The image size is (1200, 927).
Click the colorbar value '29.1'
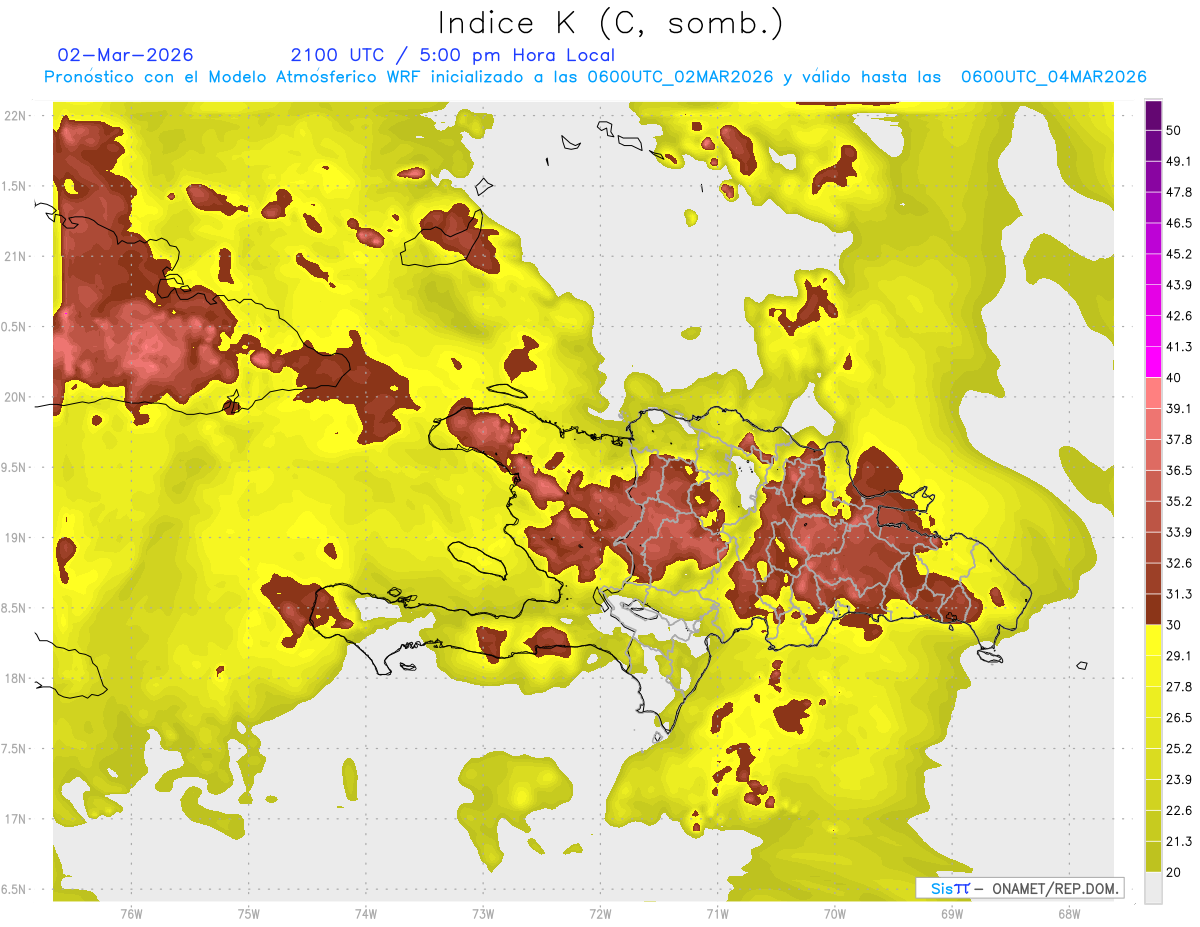click(1178, 656)
